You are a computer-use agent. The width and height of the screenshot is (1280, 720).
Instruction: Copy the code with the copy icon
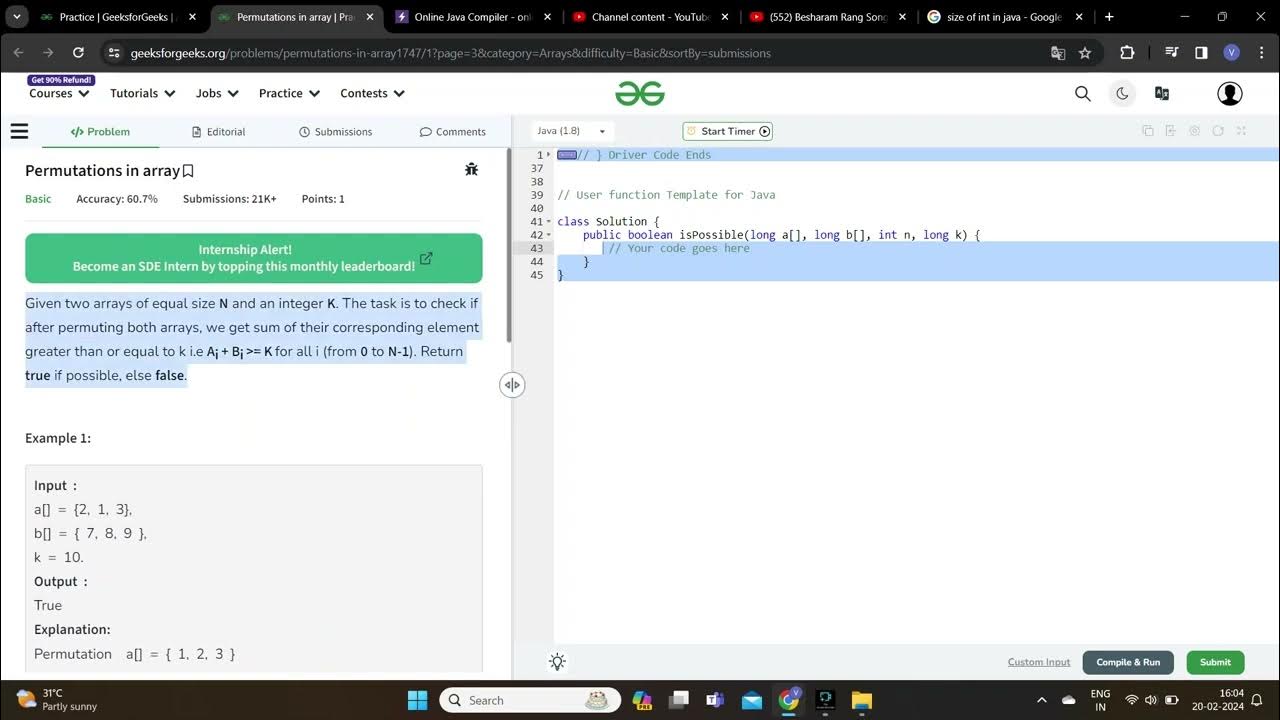coord(1148,131)
